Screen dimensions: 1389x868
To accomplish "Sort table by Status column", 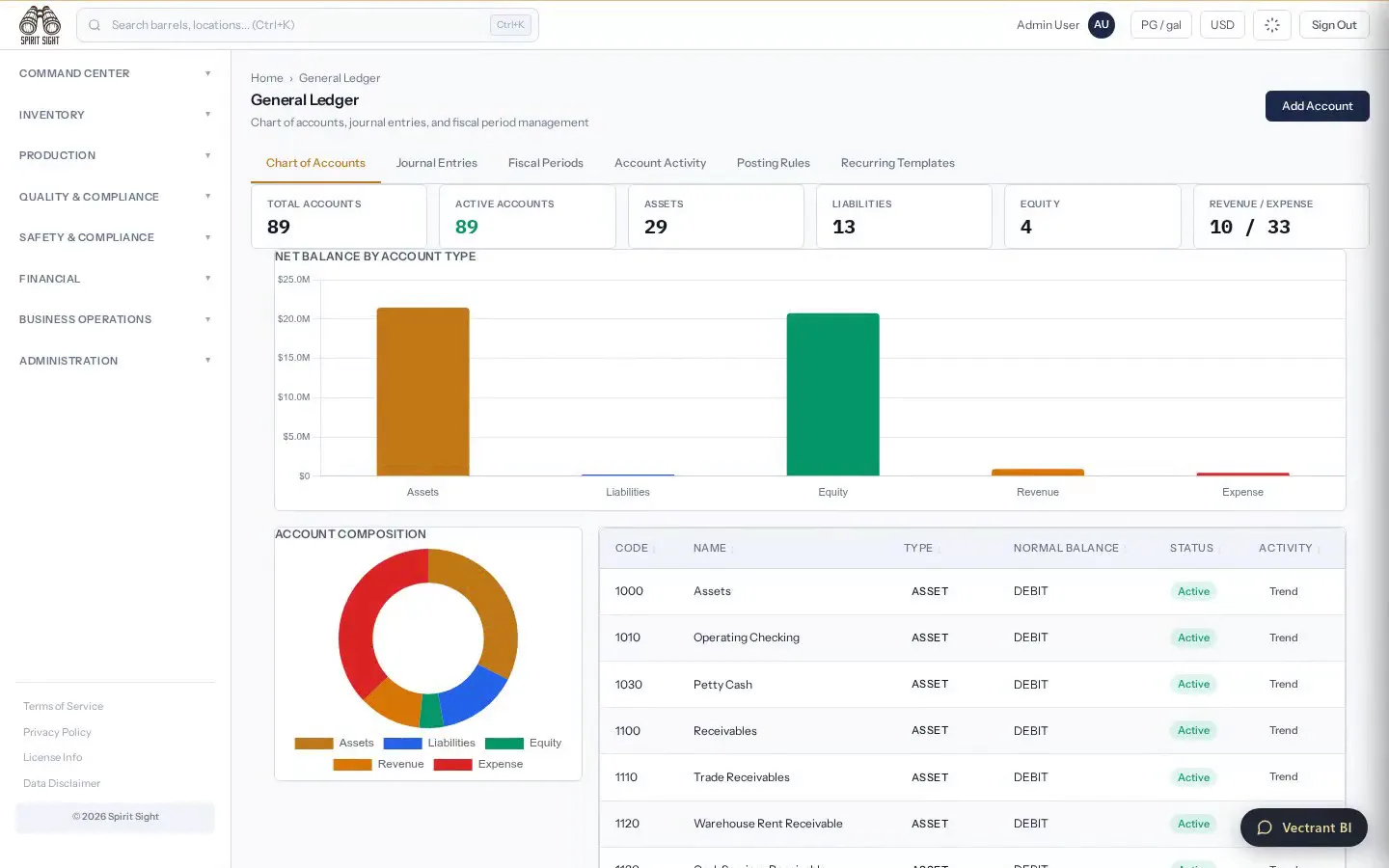I will (x=1195, y=548).
